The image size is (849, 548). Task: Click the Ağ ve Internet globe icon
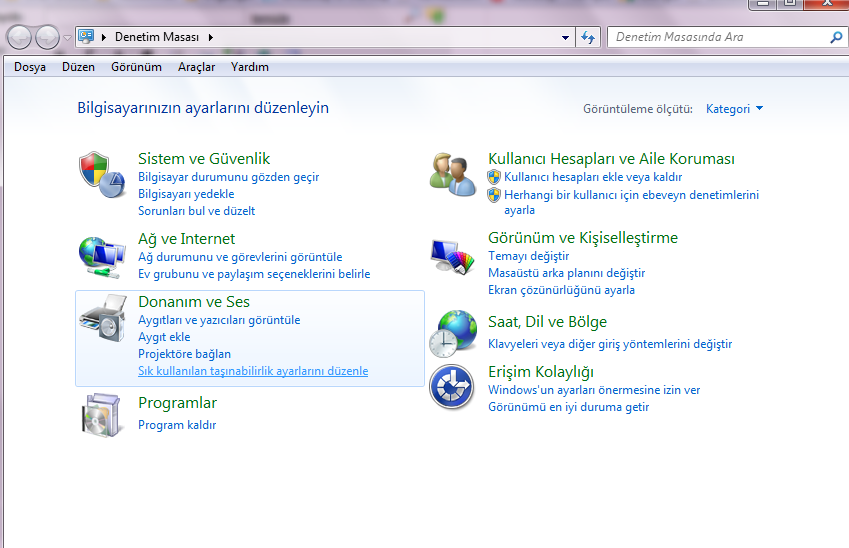(x=101, y=256)
